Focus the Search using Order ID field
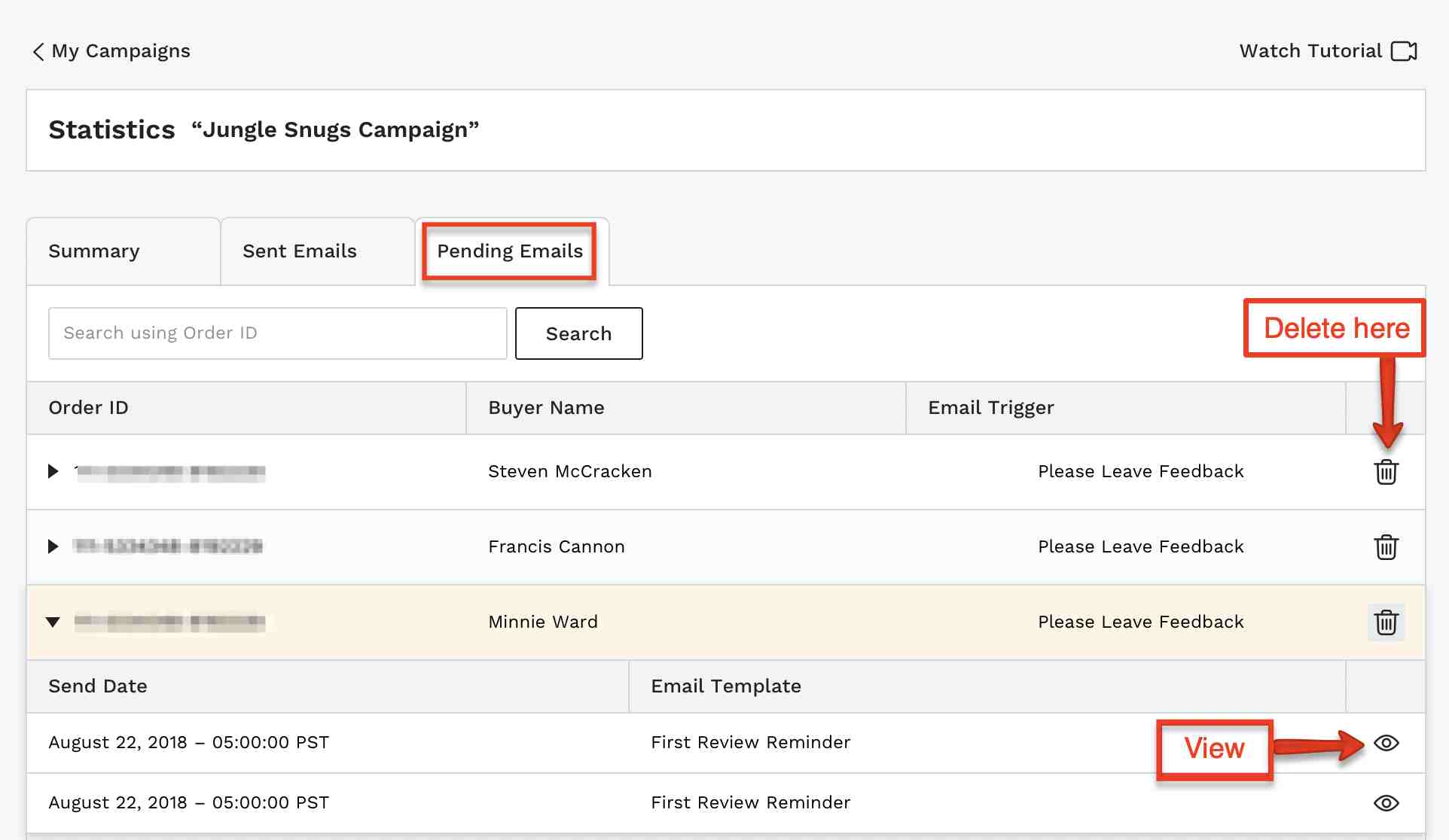 pos(278,333)
